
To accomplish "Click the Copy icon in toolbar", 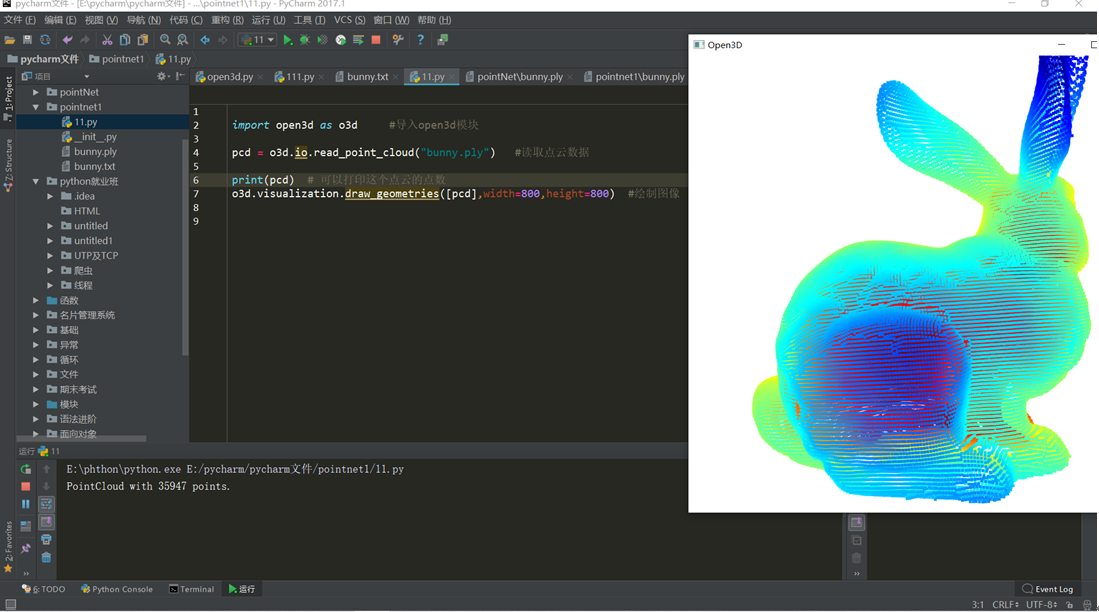I will coord(125,40).
